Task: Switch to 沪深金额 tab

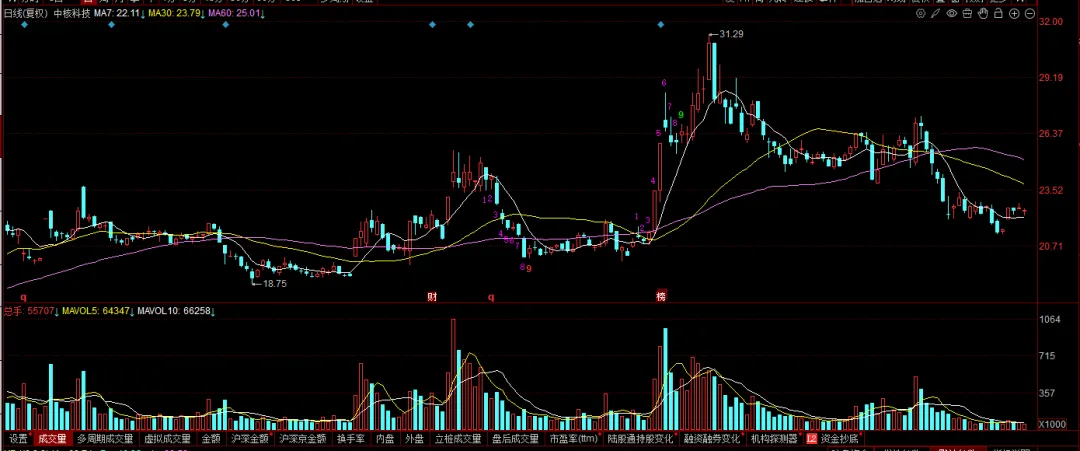Action: coord(250,438)
